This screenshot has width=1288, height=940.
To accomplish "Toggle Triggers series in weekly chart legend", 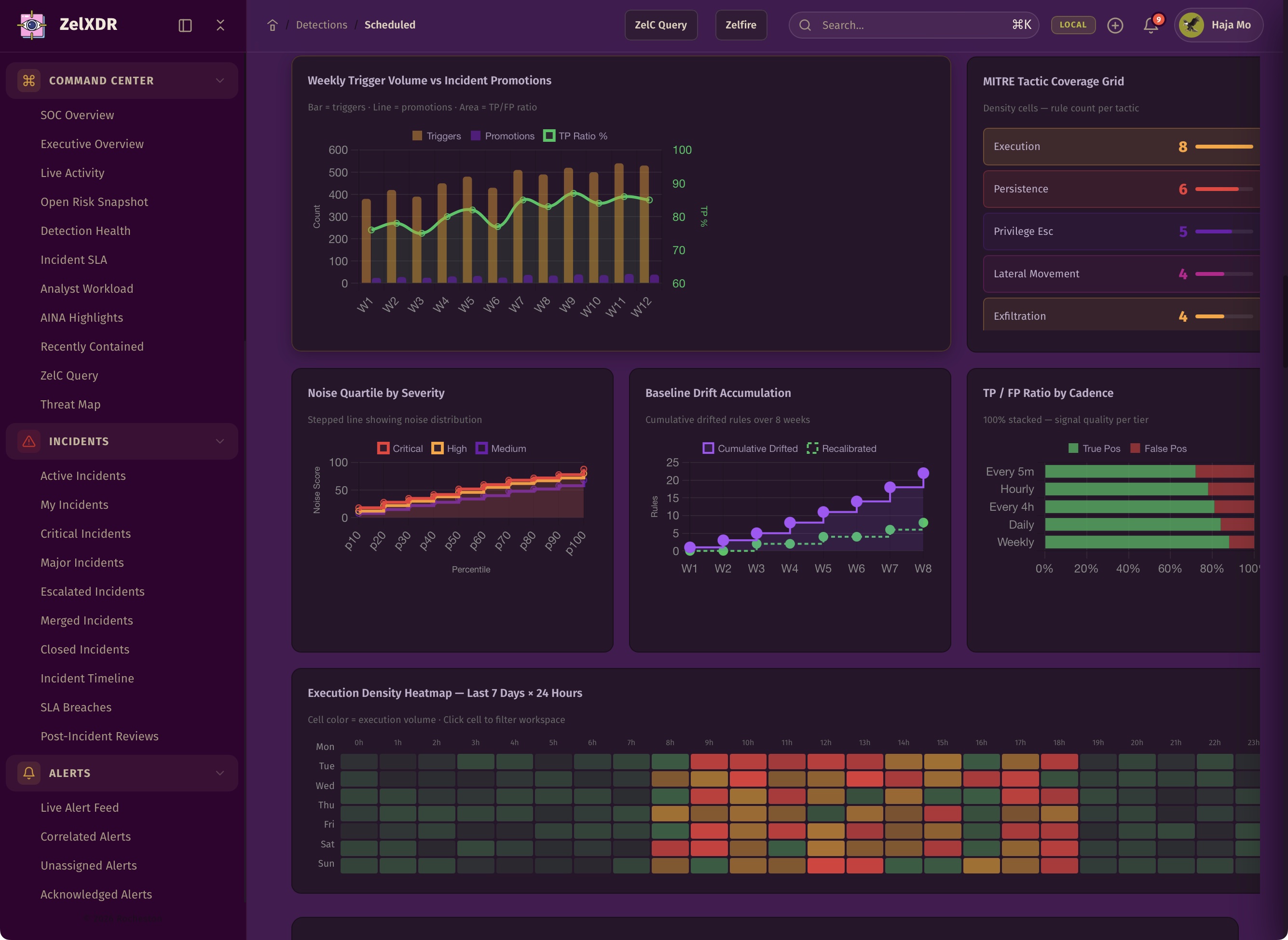I will (437, 136).
